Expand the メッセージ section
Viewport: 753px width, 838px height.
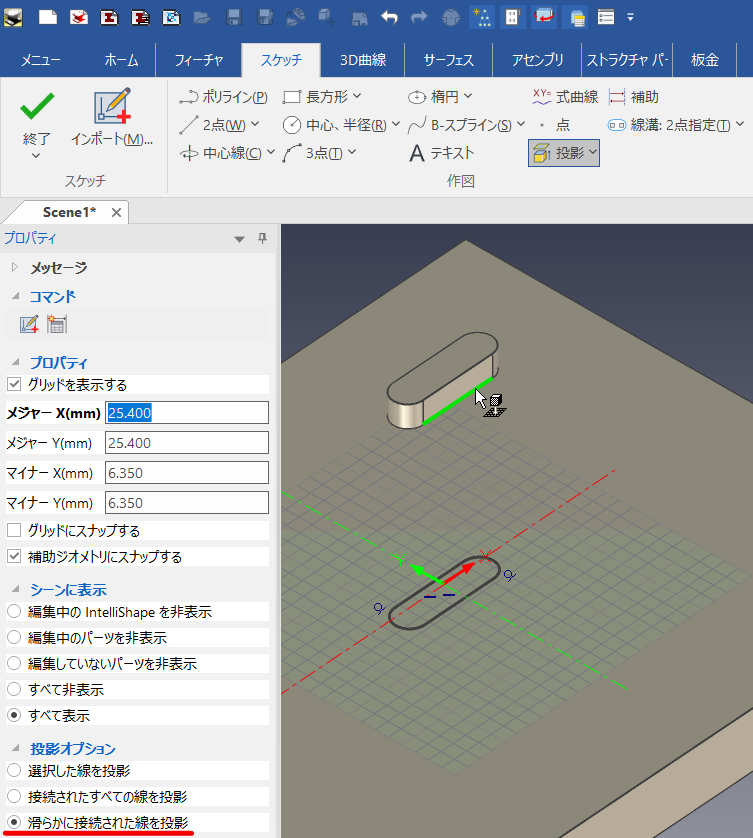14,267
